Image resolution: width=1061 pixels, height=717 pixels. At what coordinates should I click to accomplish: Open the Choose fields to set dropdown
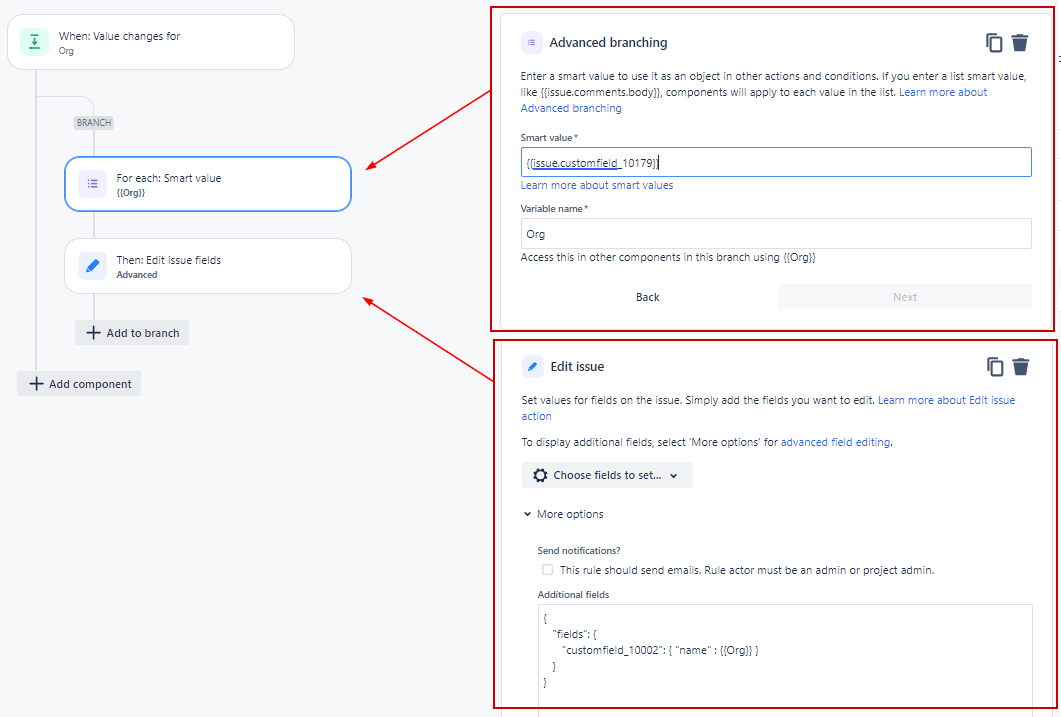(607, 476)
